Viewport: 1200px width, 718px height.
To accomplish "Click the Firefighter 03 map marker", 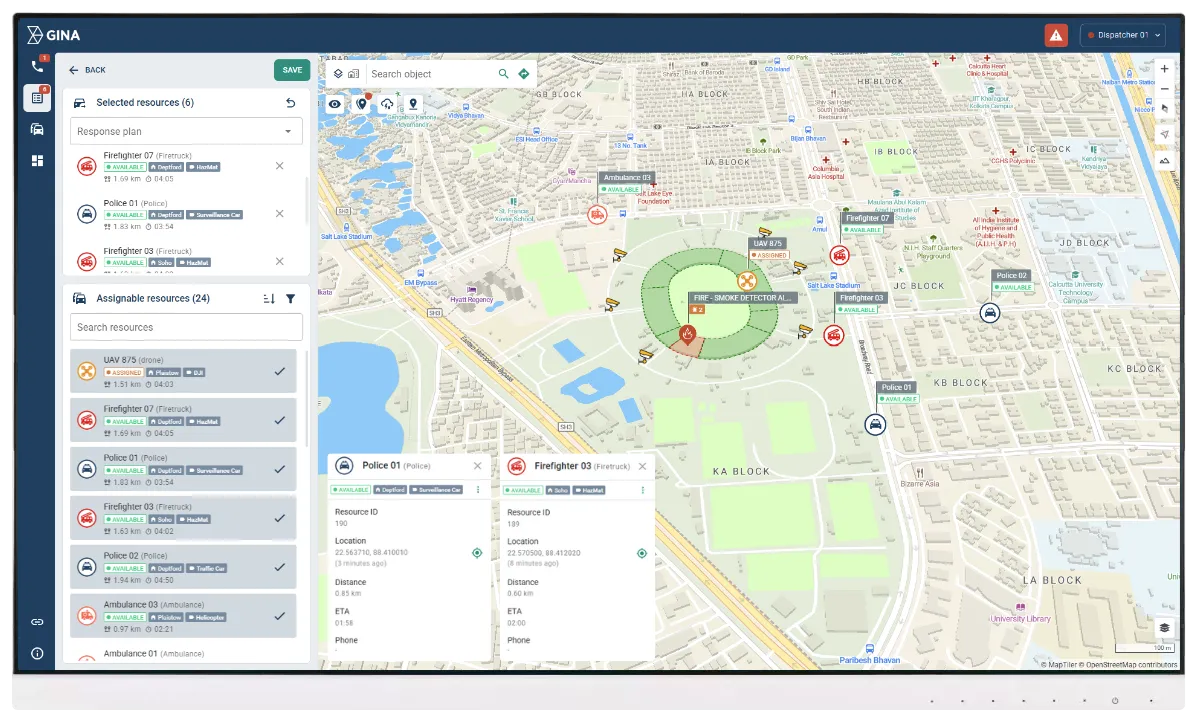I will (833, 335).
